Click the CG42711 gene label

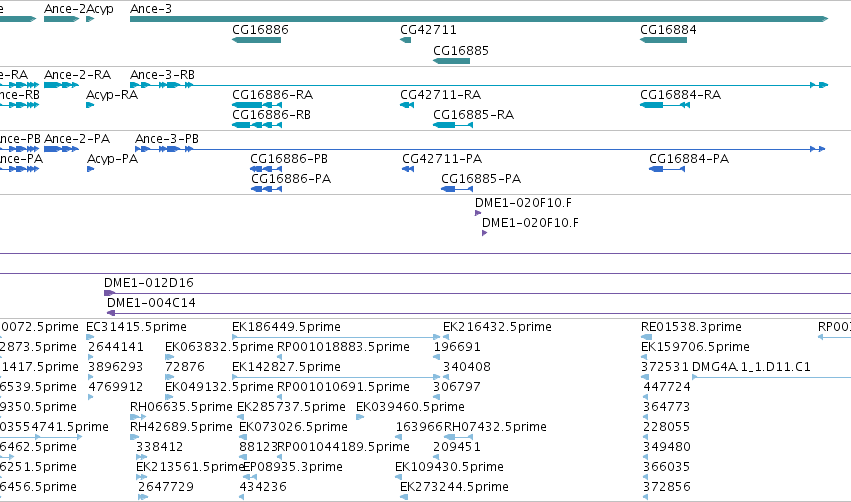pyautogui.click(x=428, y=30)
